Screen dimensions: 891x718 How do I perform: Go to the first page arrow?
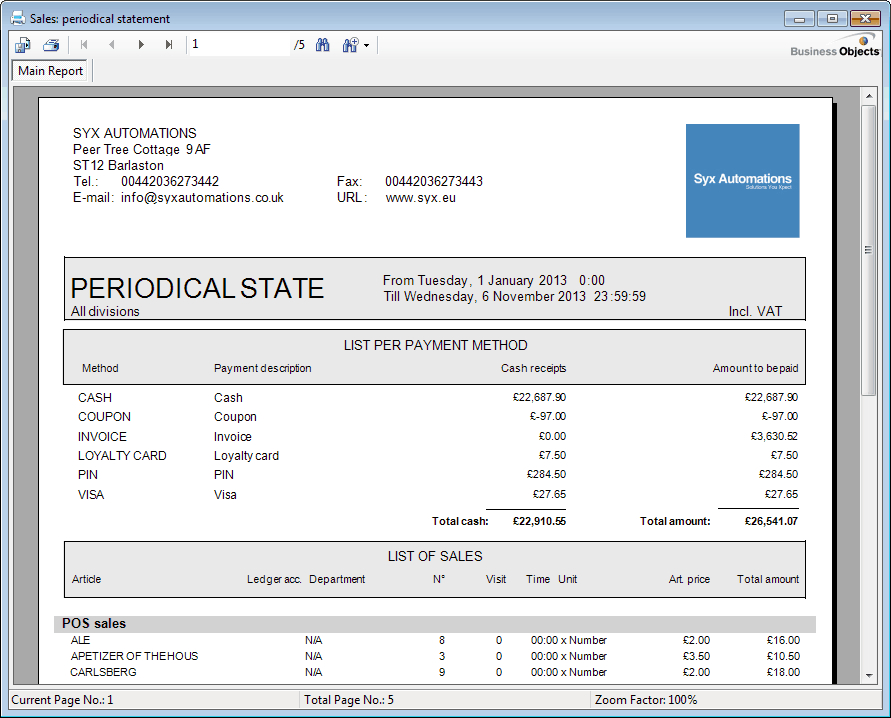(x=84, y=45)
